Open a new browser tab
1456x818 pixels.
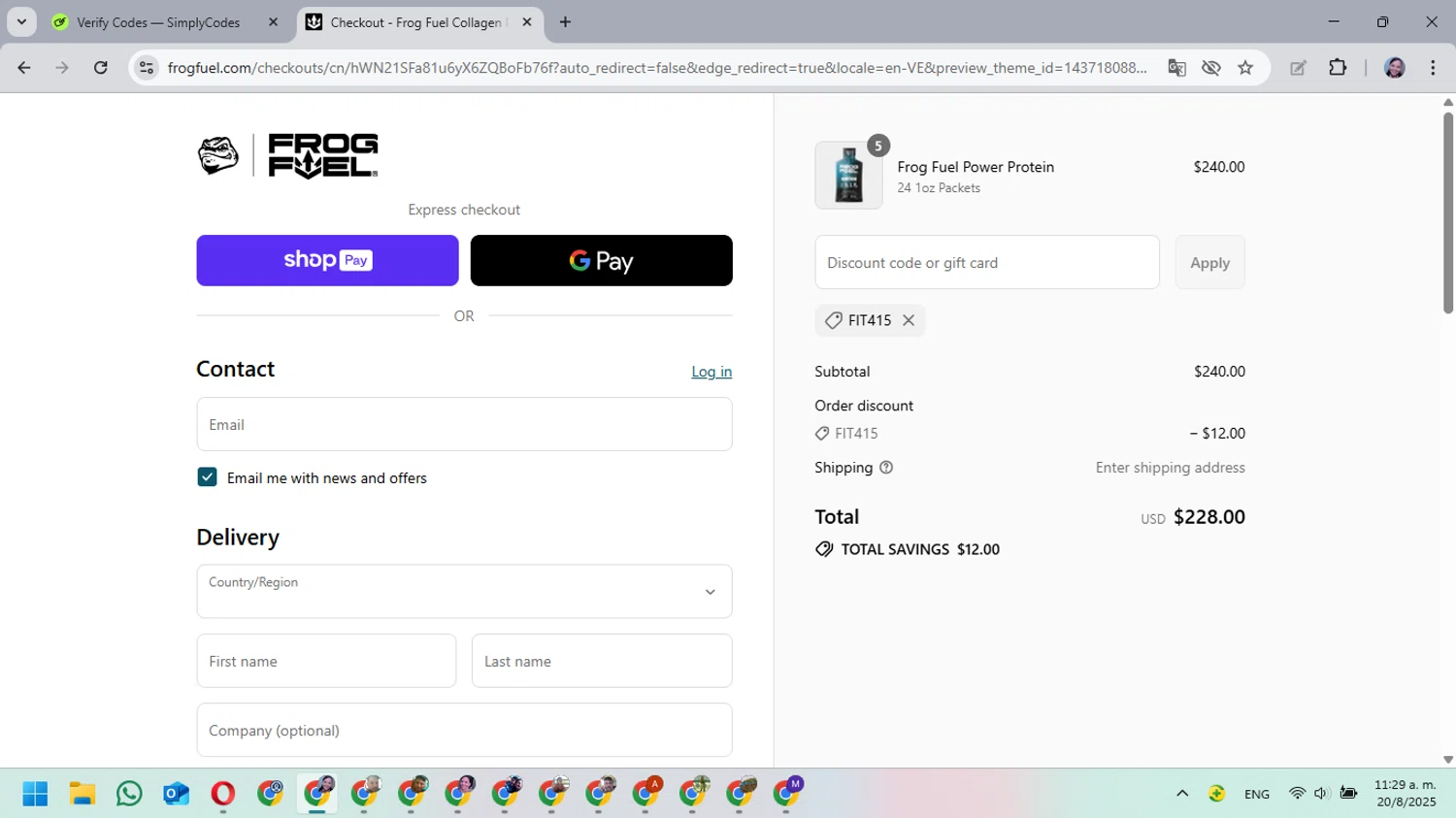pyautogui.click(x=565, y=22)
